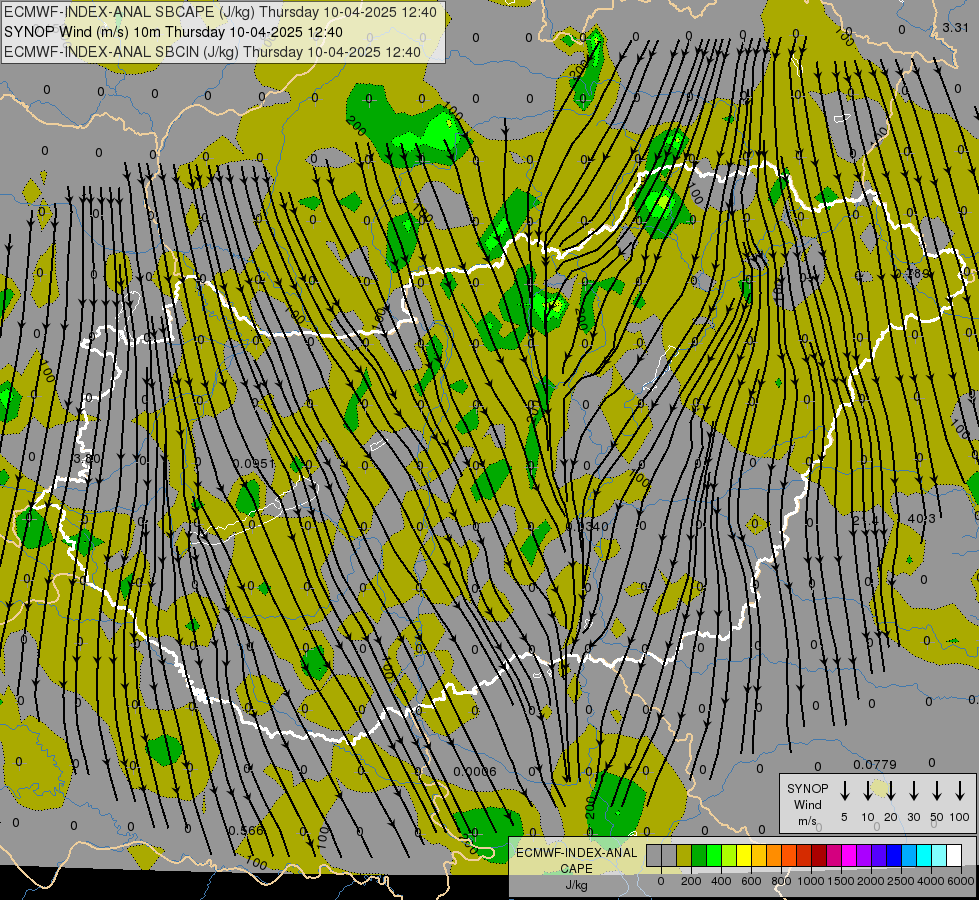Click the SYNOP label in the wind legend
The height and width of the screenshot is (900, 979).
[807, 789]
